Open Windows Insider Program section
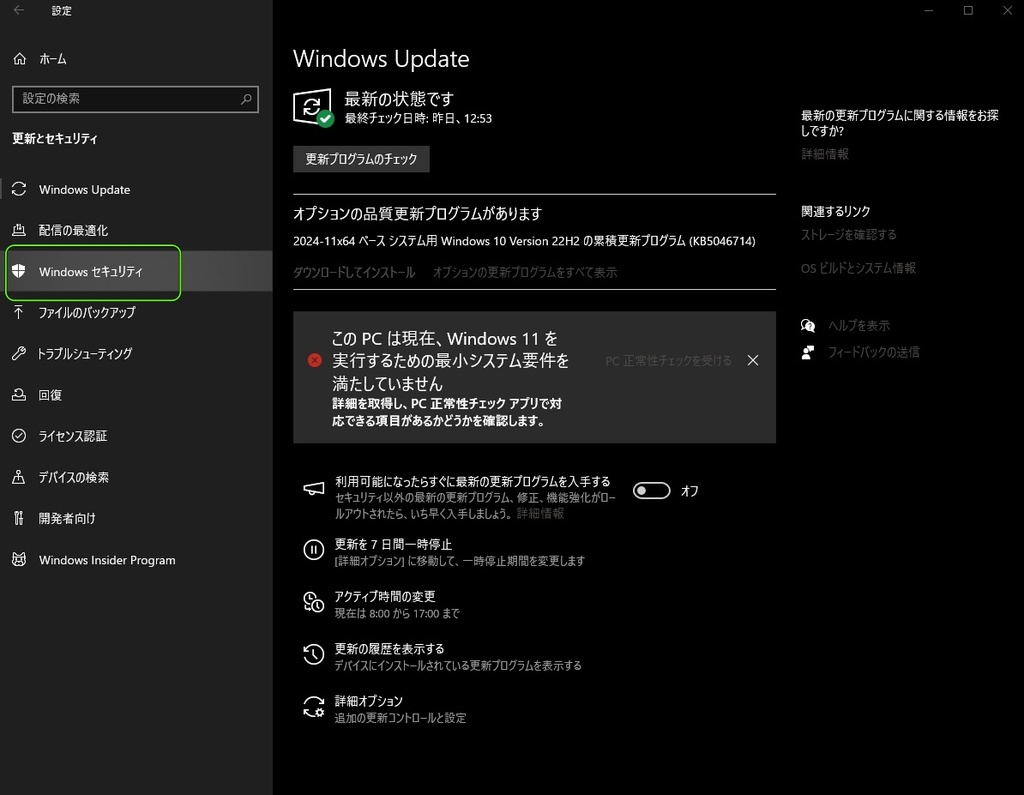1024x795 pixels. 136,560
